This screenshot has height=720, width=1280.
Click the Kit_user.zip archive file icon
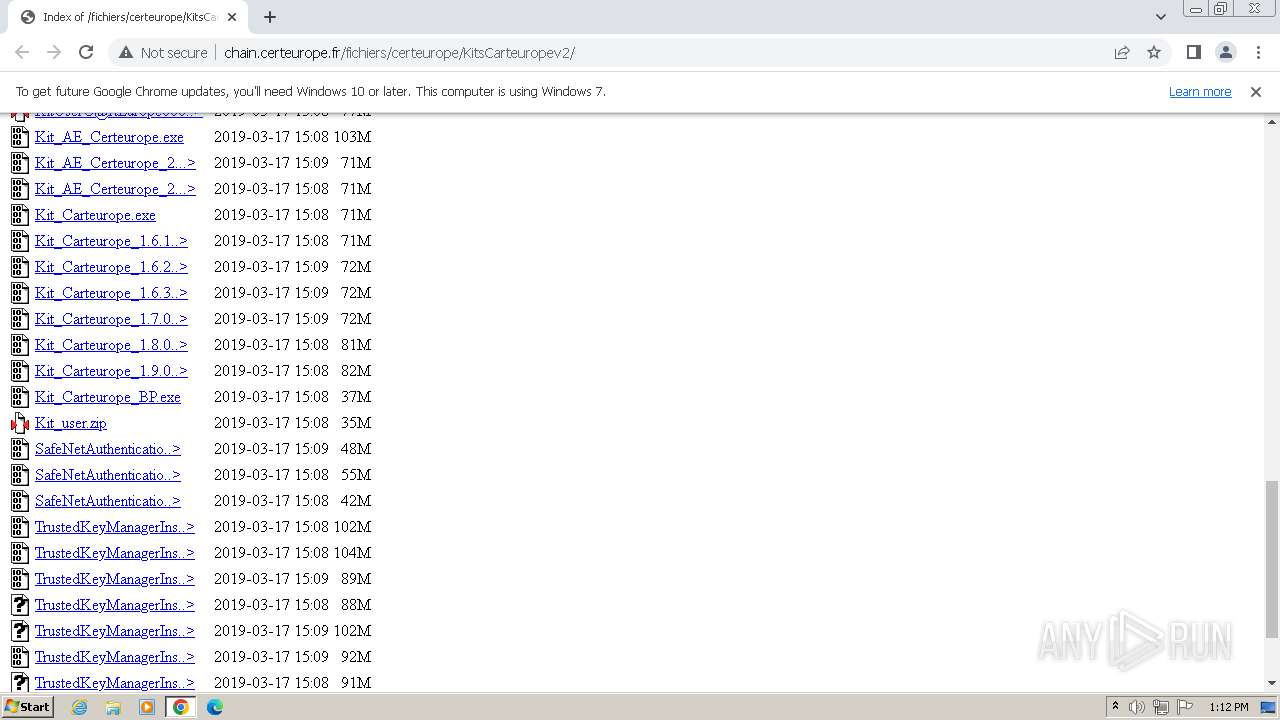click(20, 423)
